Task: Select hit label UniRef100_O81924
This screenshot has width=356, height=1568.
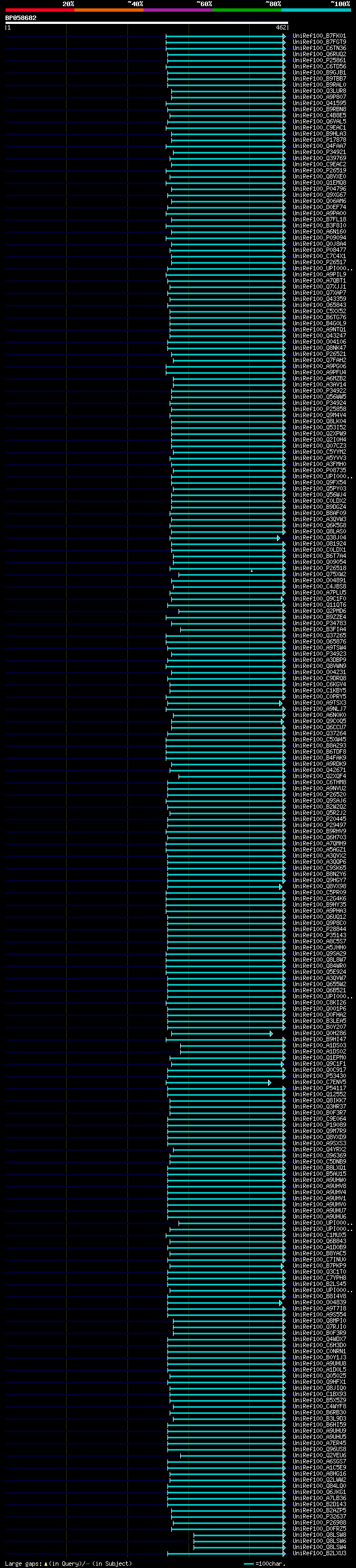Action: [x=319, y=543]
